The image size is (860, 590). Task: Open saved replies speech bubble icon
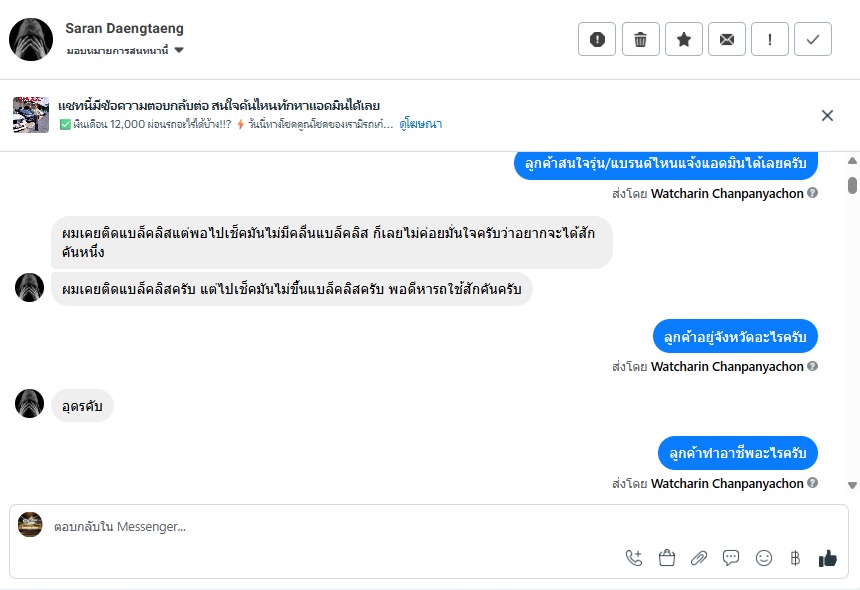pos(731,558)
